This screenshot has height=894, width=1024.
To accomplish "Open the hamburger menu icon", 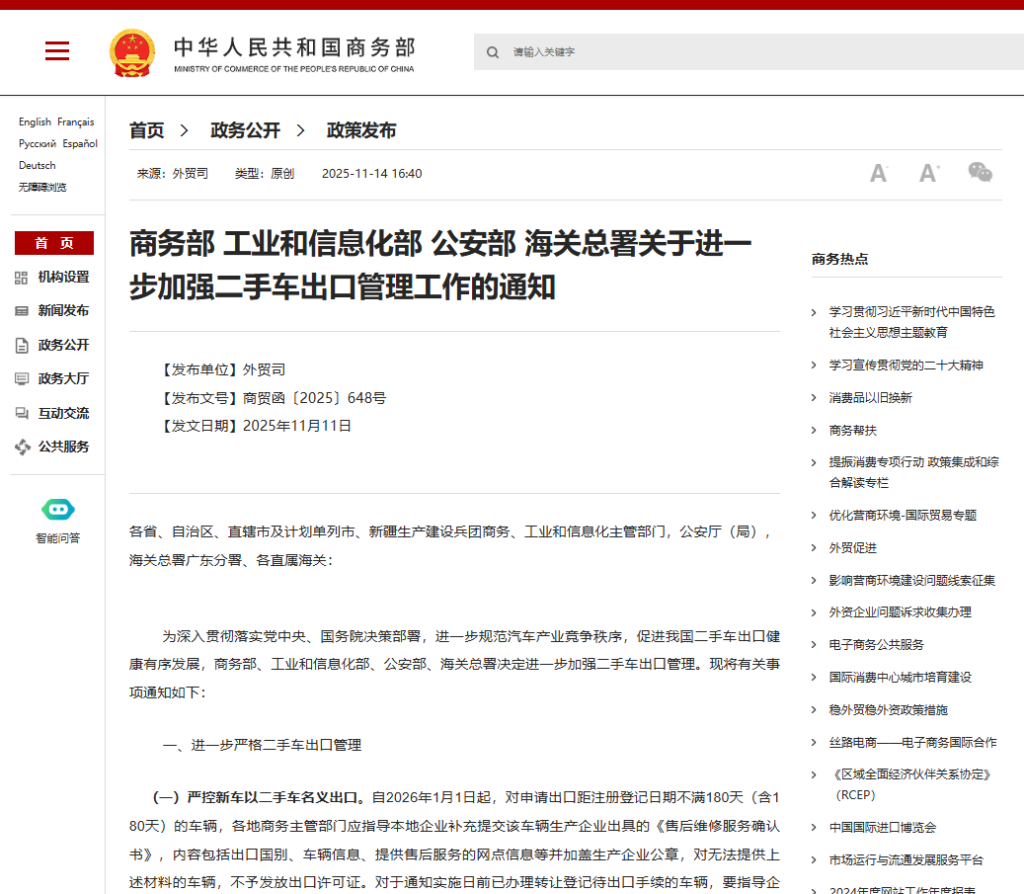I will point(57,51).
